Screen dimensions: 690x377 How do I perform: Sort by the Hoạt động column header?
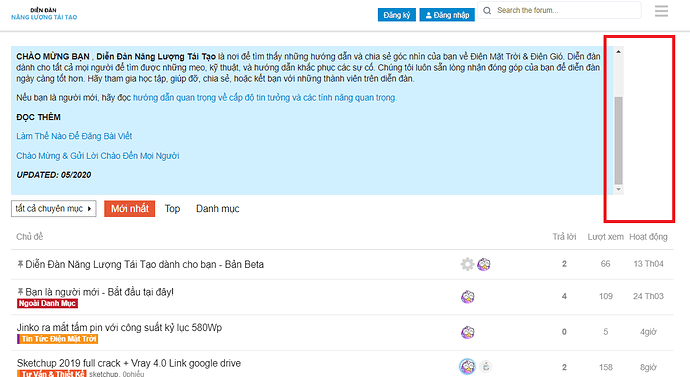click(648, 237)
